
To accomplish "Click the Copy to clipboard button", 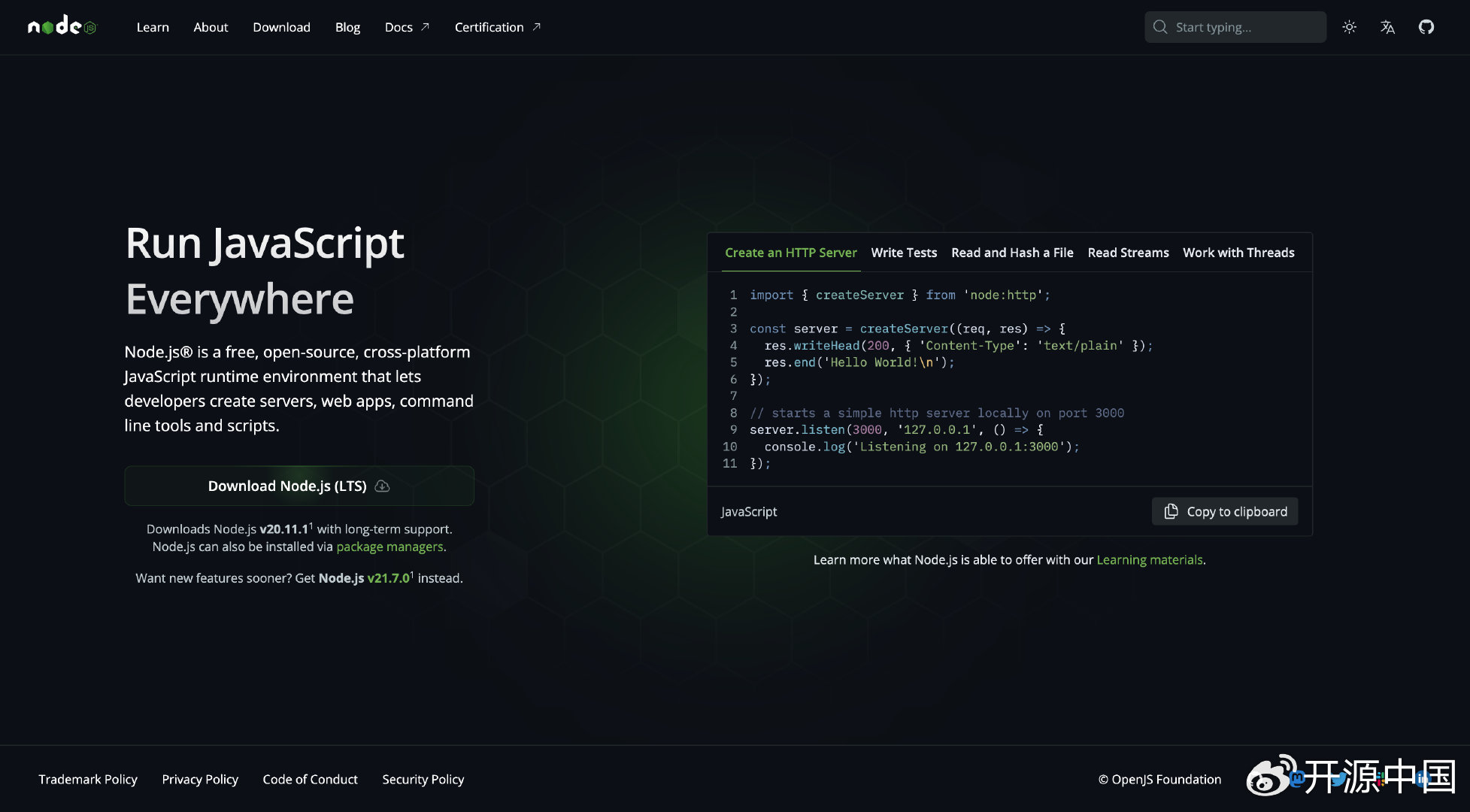I will (1225, 511).
